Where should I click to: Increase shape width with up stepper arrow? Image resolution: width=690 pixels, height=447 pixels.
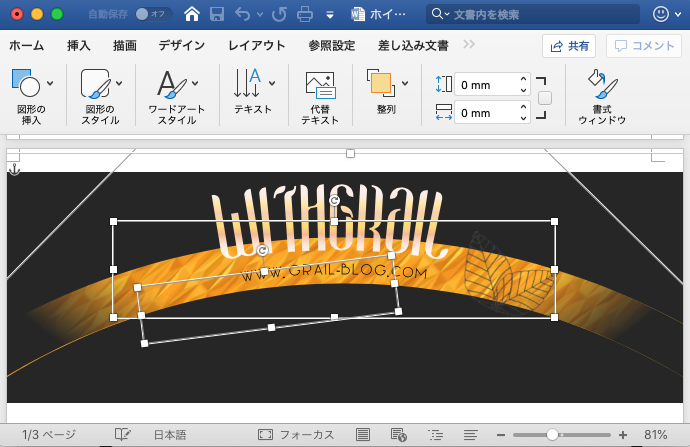coord(523,107)
